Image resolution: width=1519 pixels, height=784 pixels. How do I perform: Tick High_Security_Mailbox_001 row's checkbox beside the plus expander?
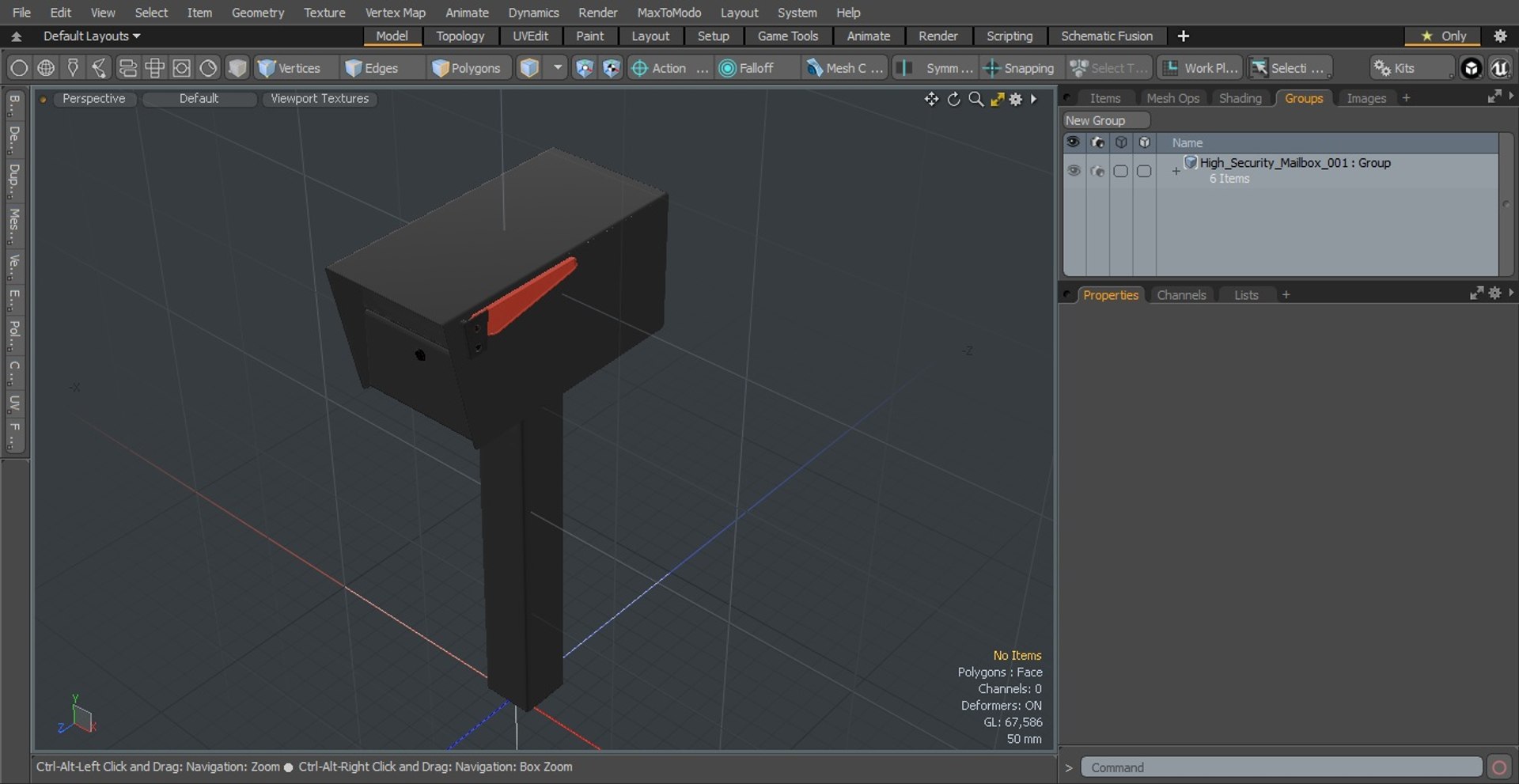click(1144, 171)
